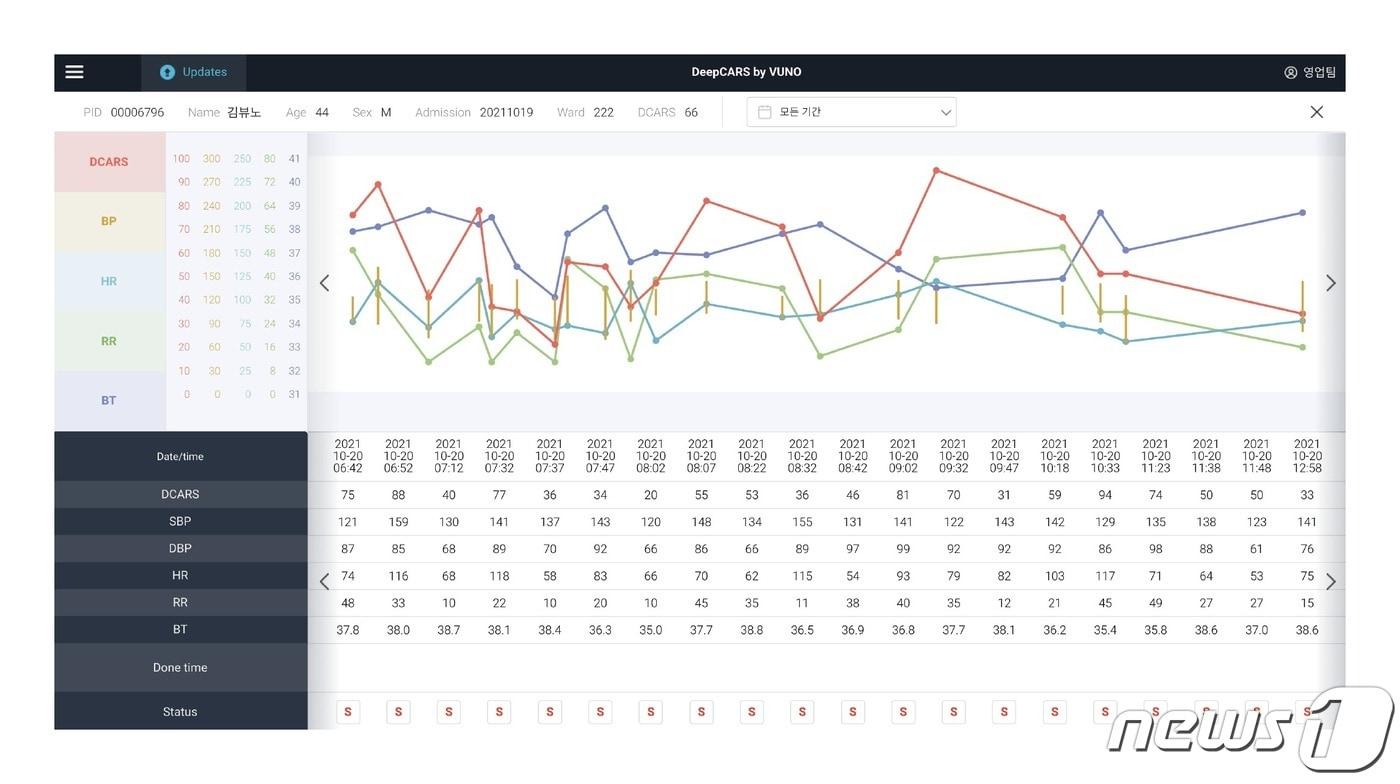Toggle the DCARS series legend
This screenshot has width=1400, height=784.
click(x=109, y=162)
